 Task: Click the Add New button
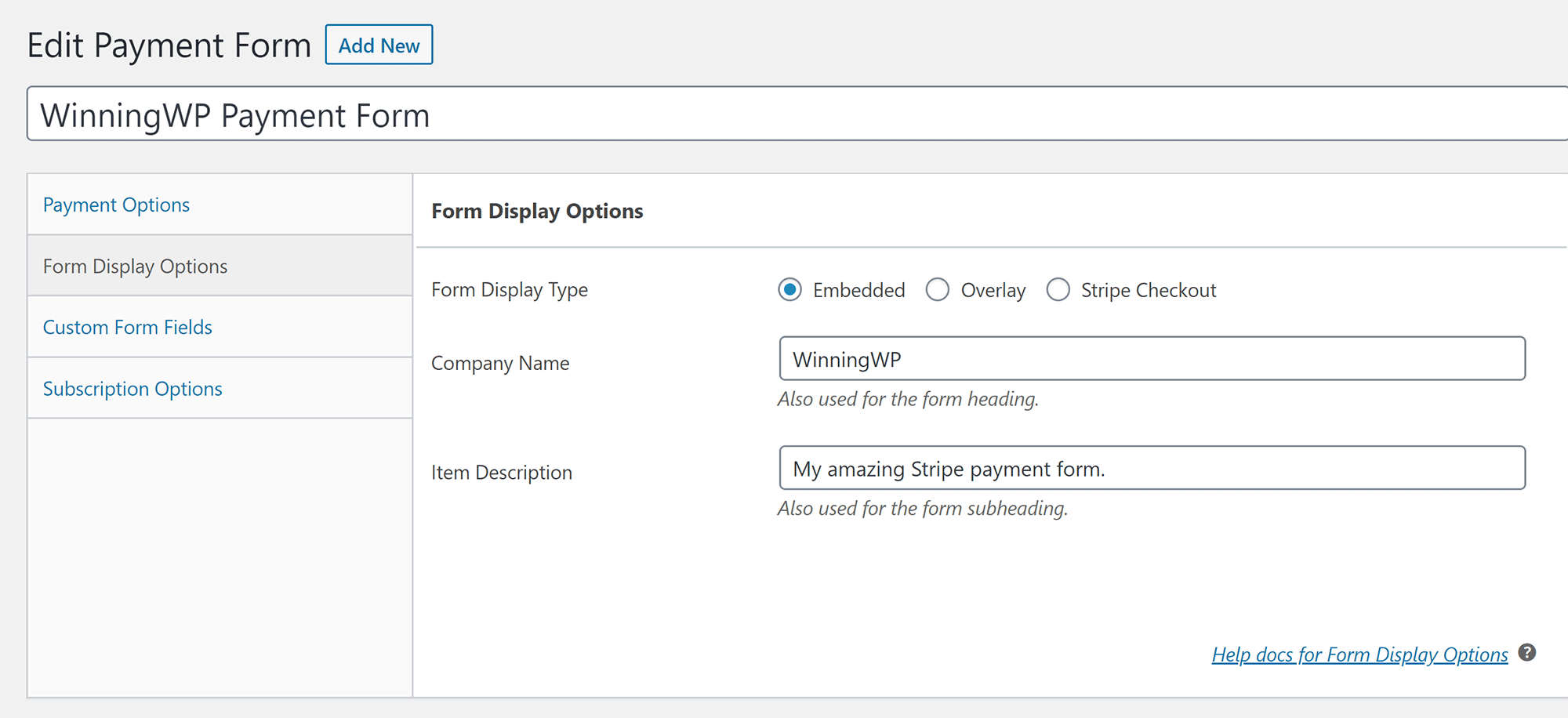[379, 45]
